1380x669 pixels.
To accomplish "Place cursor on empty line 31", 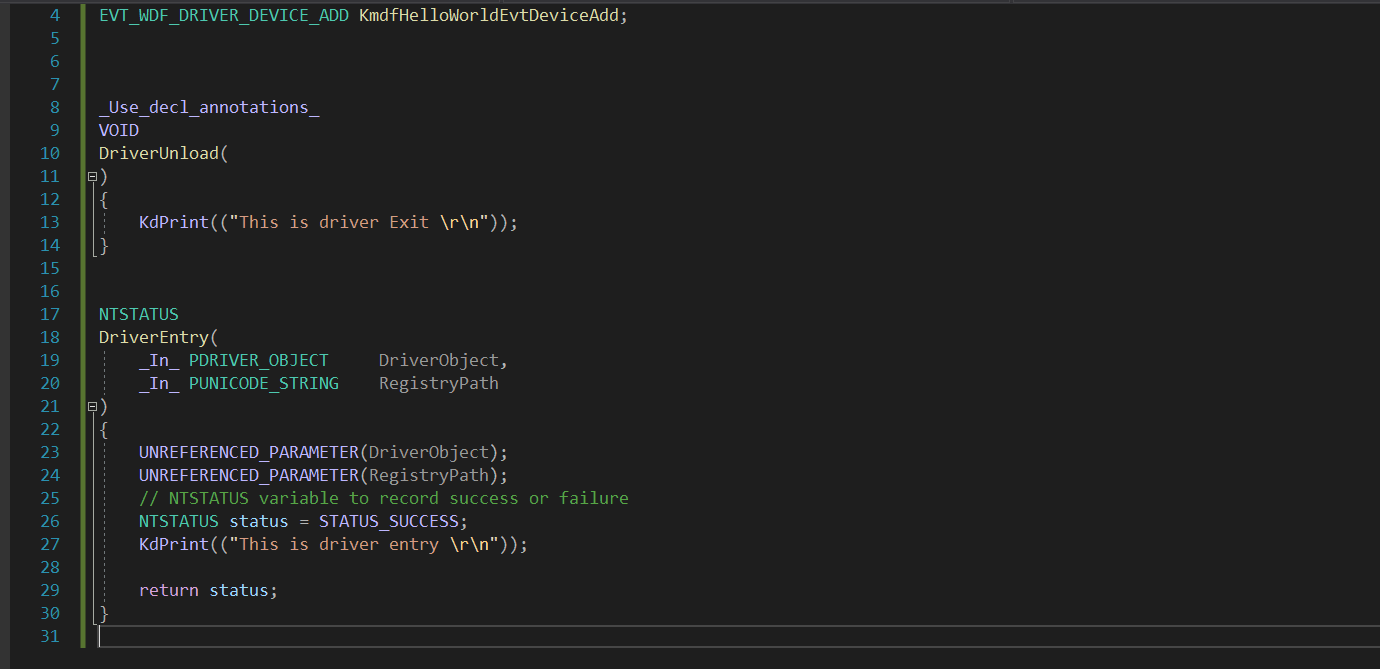I will pyautogui.click(x=400, y=637).
